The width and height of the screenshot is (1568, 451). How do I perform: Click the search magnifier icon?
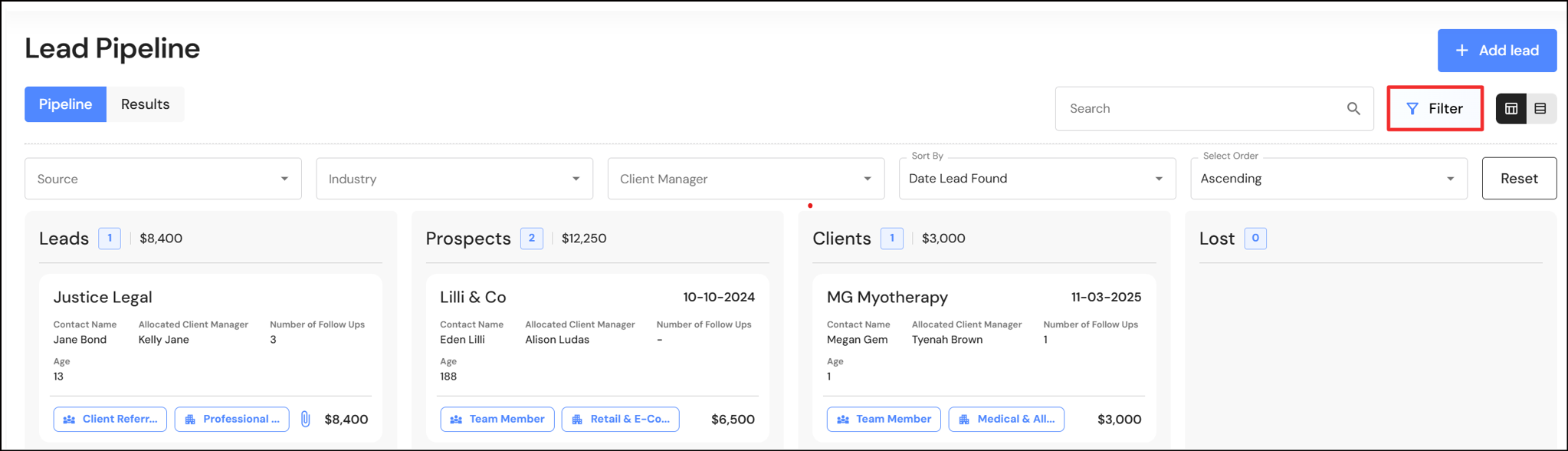click(1353, 109)
